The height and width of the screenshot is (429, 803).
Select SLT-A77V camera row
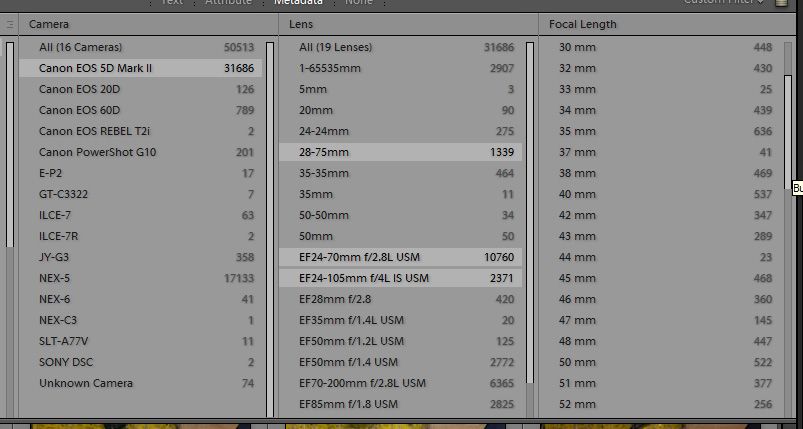point(140,341)
